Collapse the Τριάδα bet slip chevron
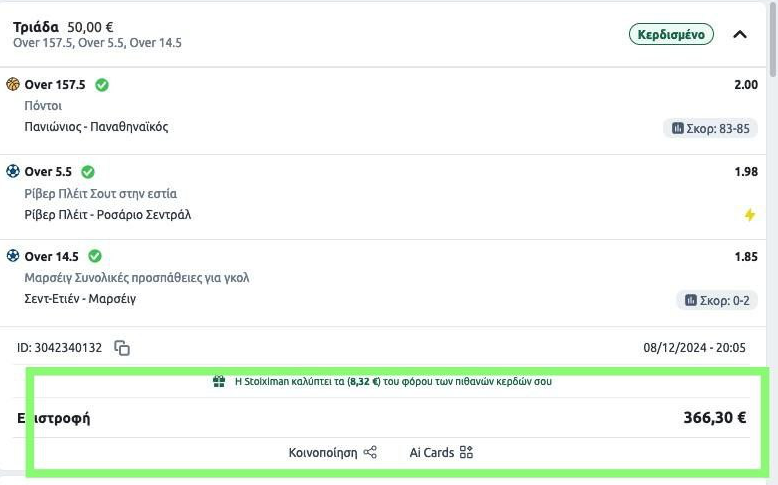This screenshot has height=485, width=778. tap(740, 34)
